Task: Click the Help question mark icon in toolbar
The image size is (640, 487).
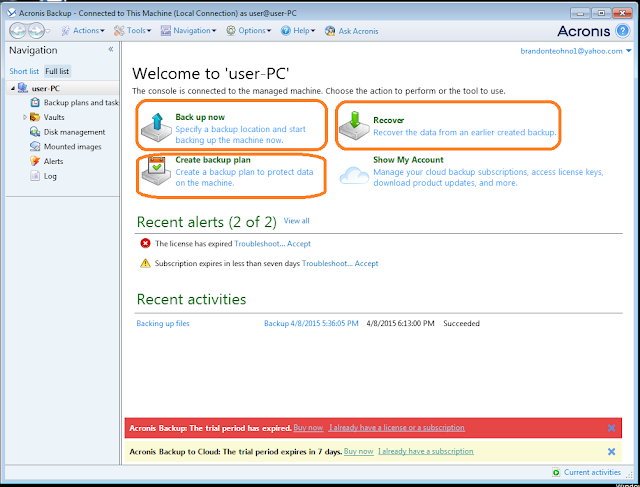Action: coord(286,31)
